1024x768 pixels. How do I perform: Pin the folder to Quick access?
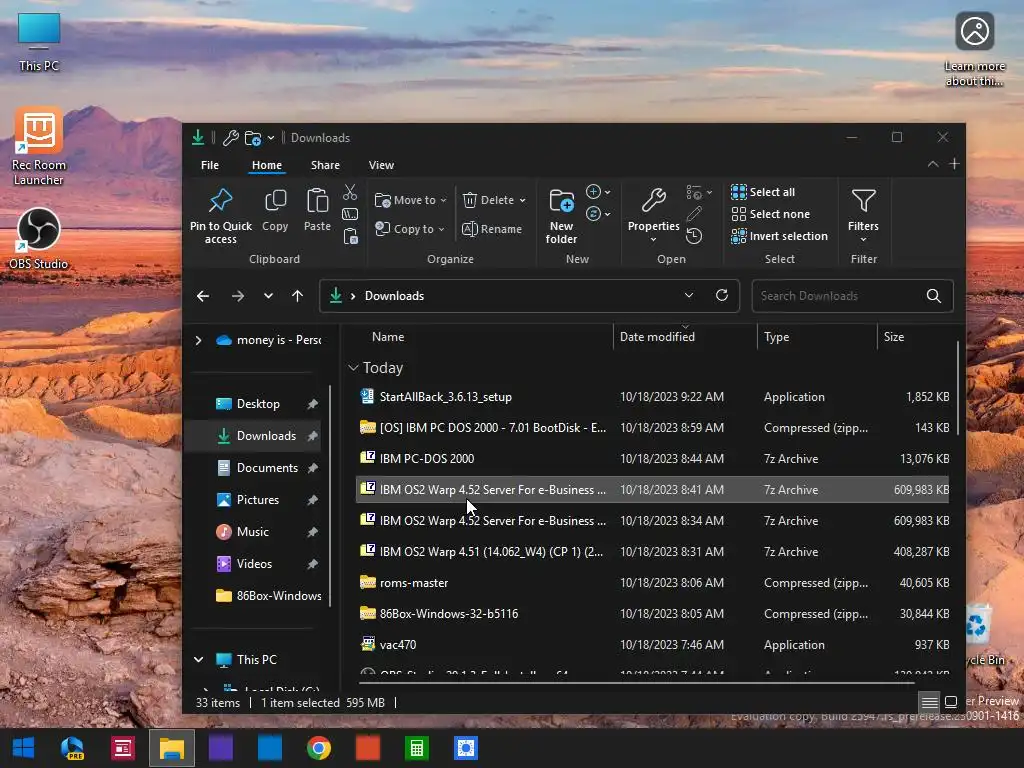click(221, 216)
